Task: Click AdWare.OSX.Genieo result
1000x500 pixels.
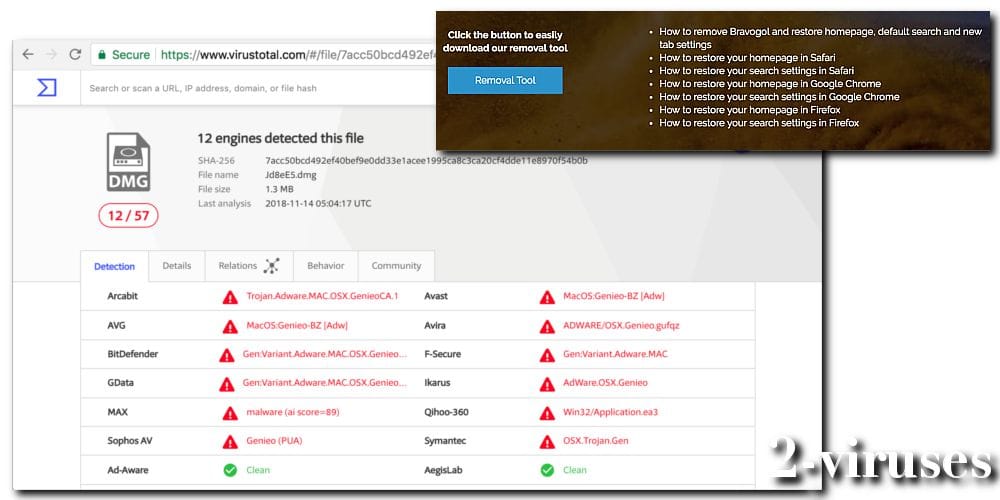Action: pos(605,383)
